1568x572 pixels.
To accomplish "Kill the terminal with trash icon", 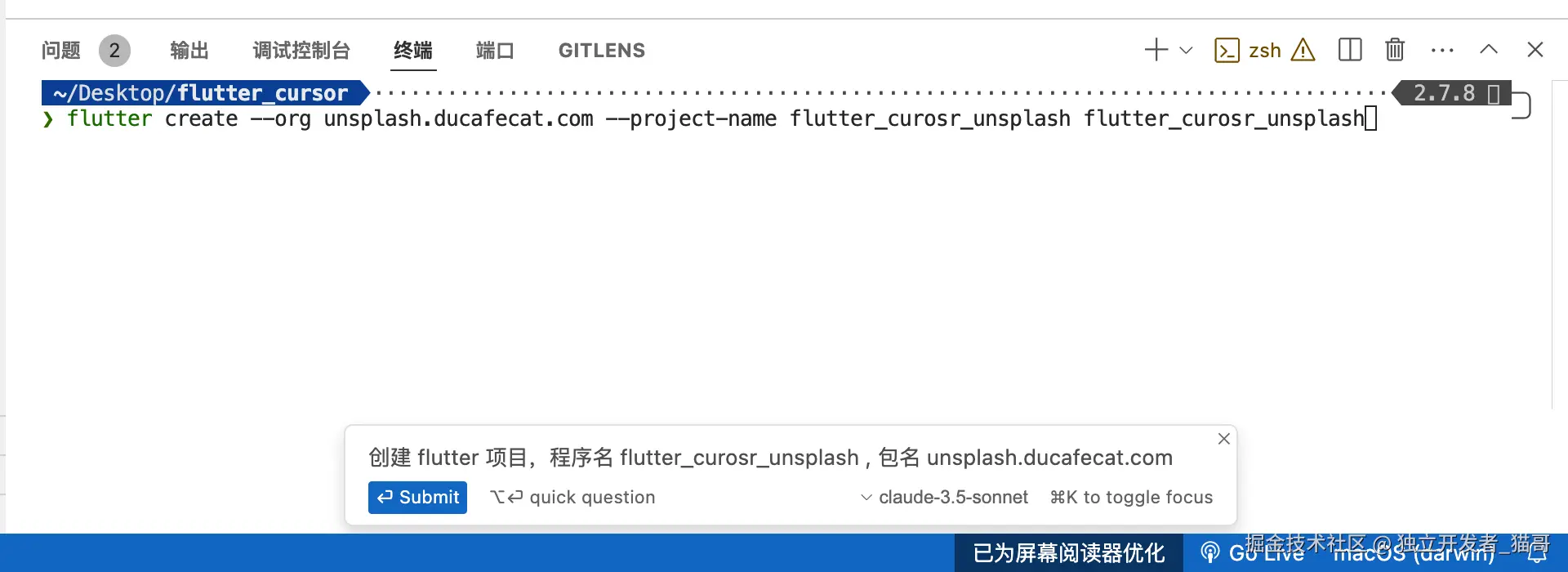I will tap(1395, 50).
